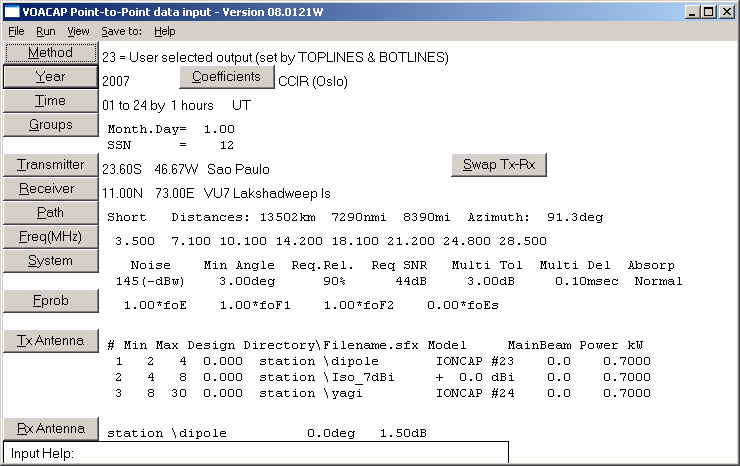Click the Freq(MHz) button
This screenshot has height=466, width=740.
[50, 237]
